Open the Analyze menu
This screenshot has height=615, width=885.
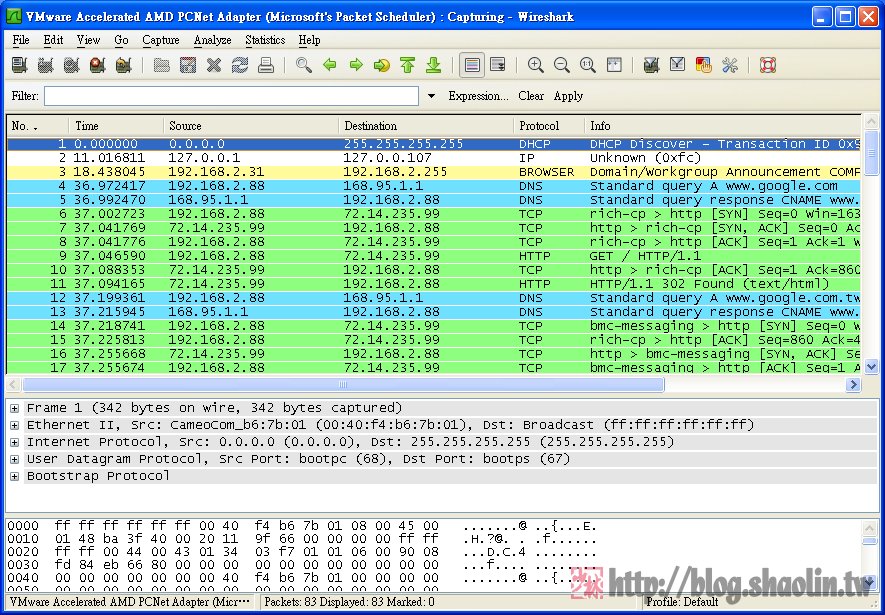pos(213,40)
